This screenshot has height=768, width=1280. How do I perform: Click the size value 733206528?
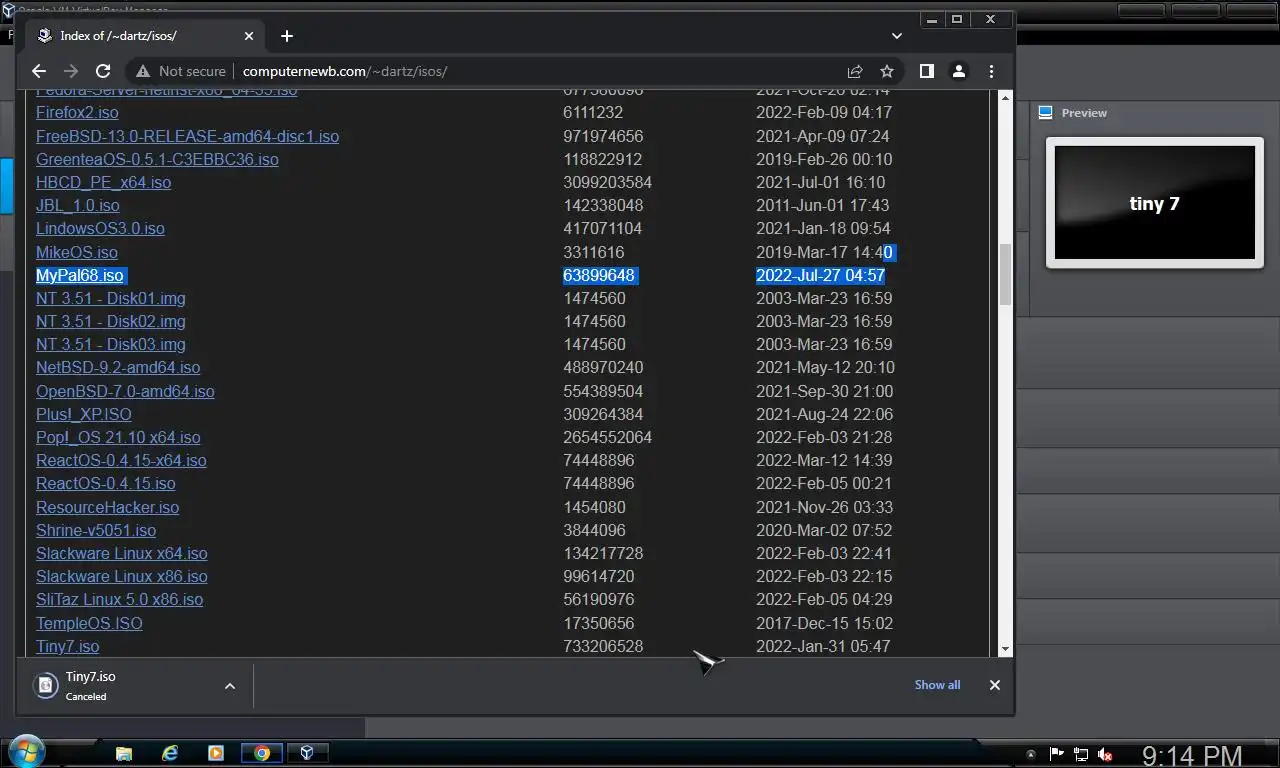point(603,646)
